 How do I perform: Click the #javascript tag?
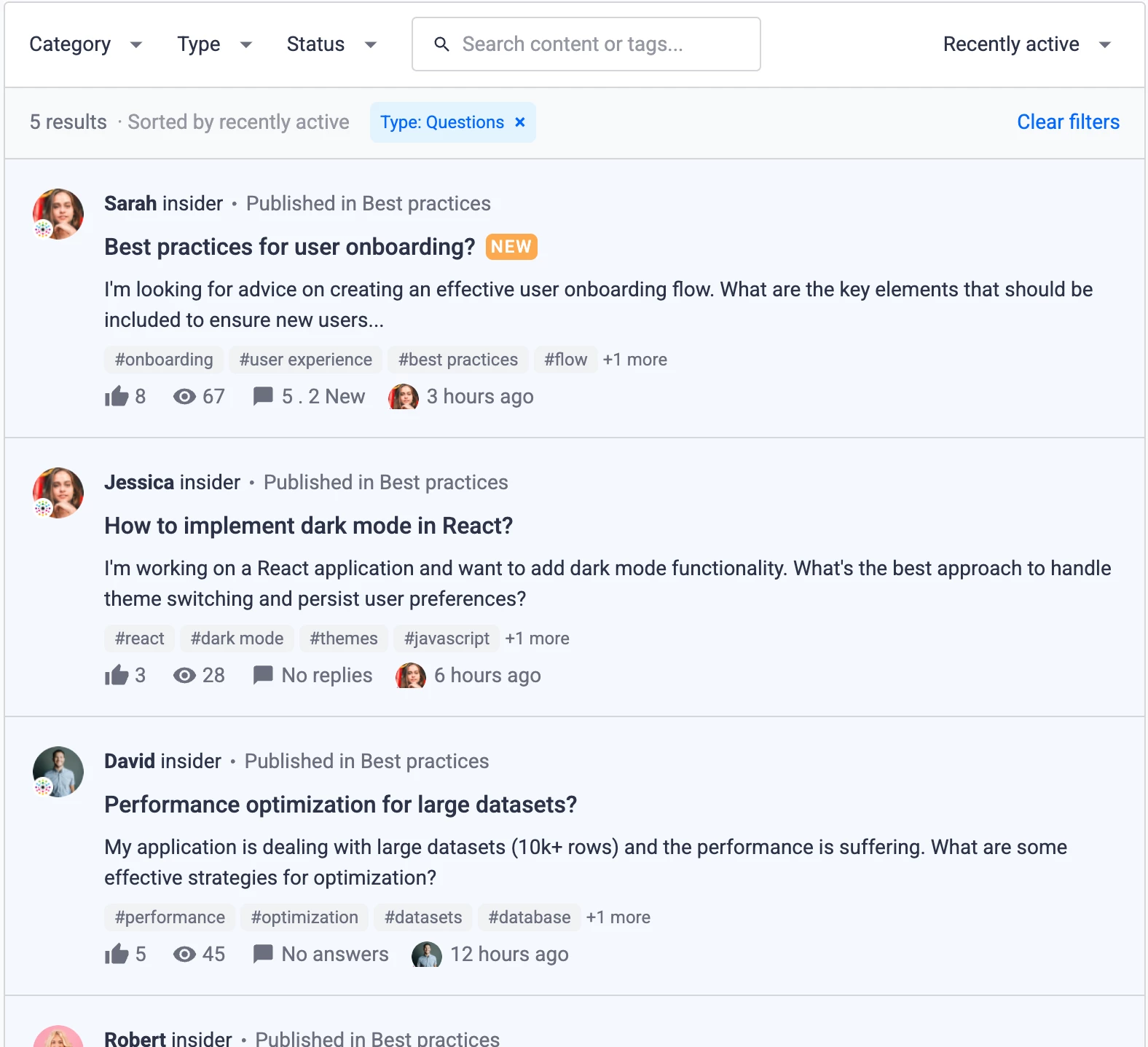[447, 639]
